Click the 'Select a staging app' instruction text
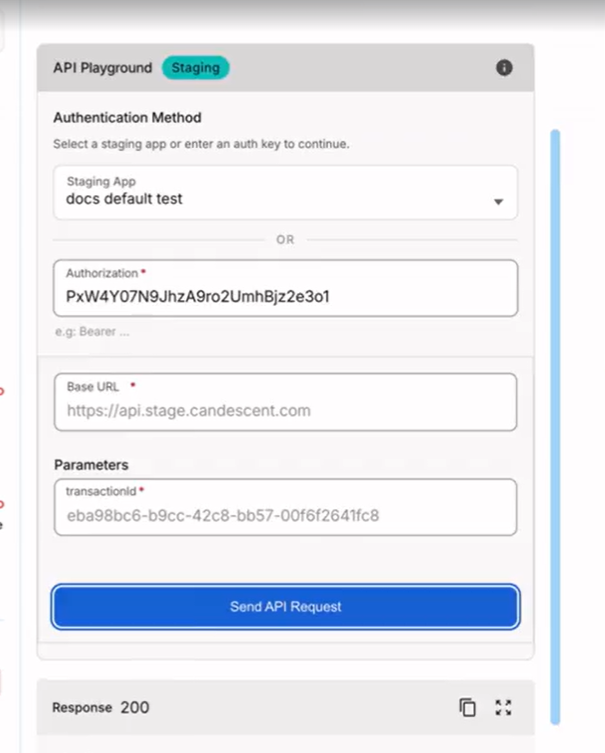The image size is (605, 753). coord(201,144)
